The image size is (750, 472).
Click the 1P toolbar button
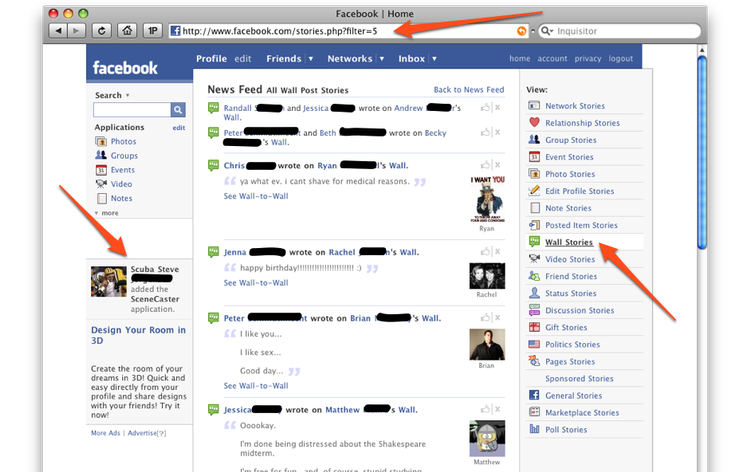tap(153, 31)
